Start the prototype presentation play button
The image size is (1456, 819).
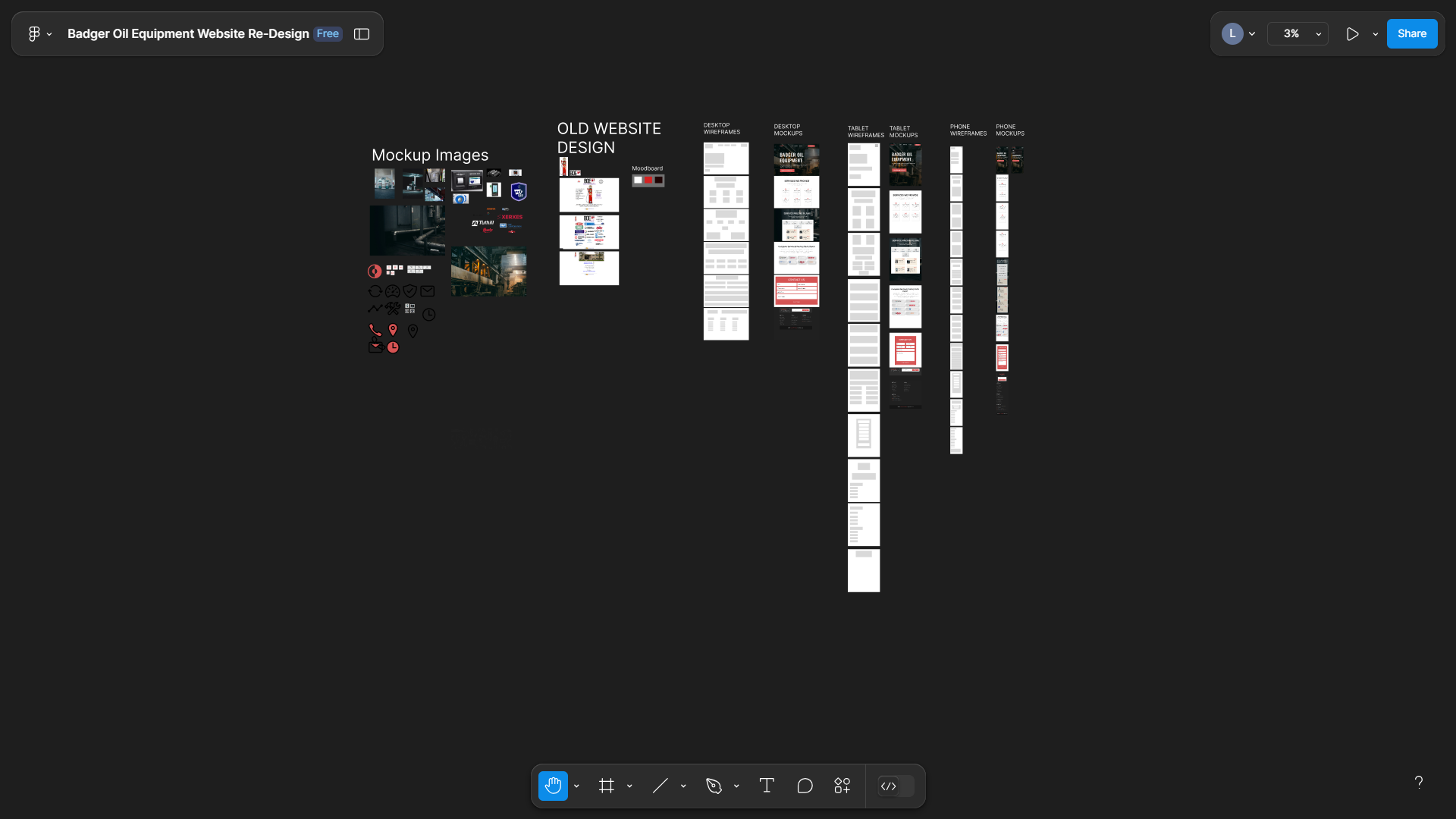pyautogui.click(x=1352, y=34)
